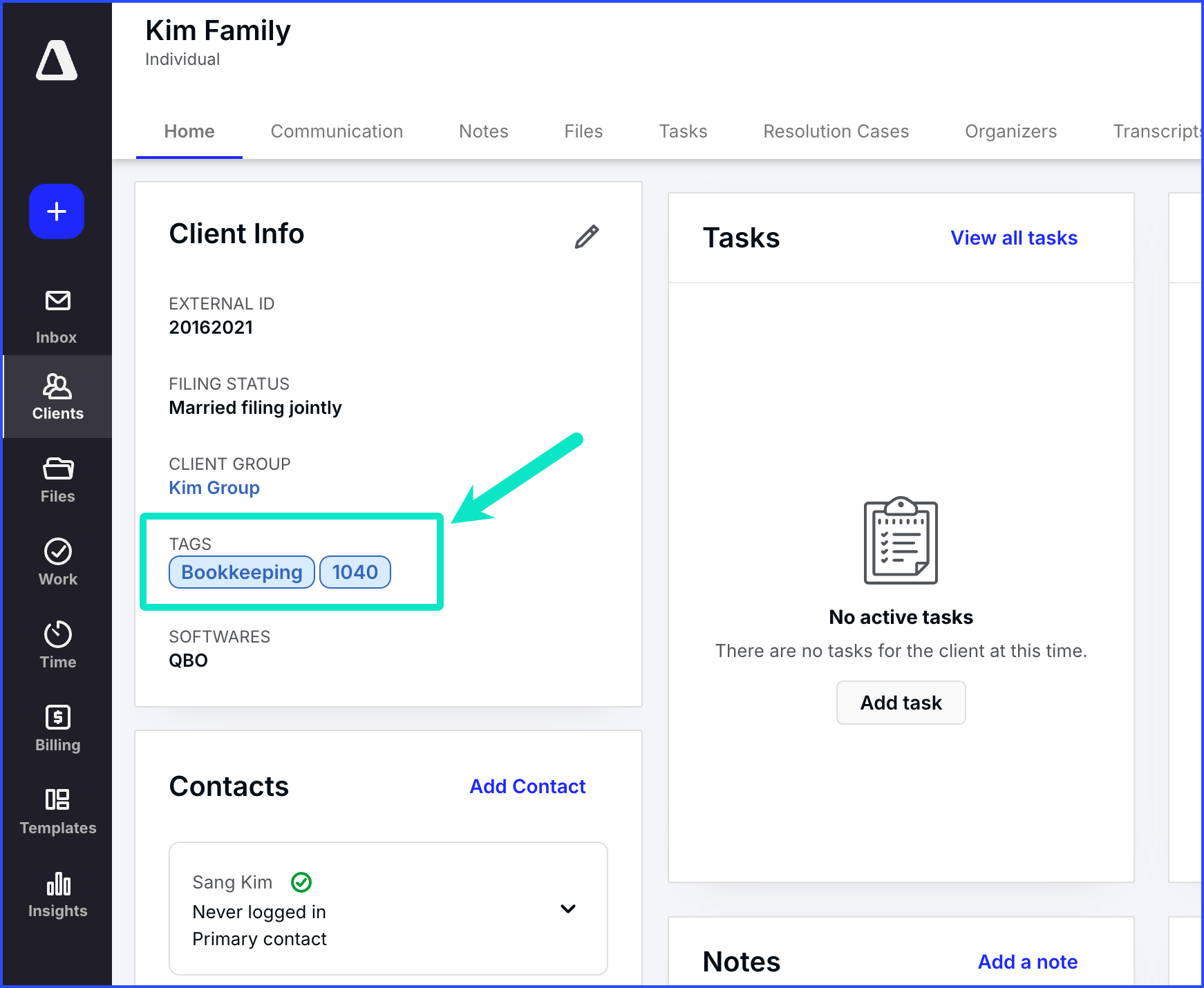Switch to the Communication tab
The height and width of the screenshot is (988, 1204).
coord(337,131)
